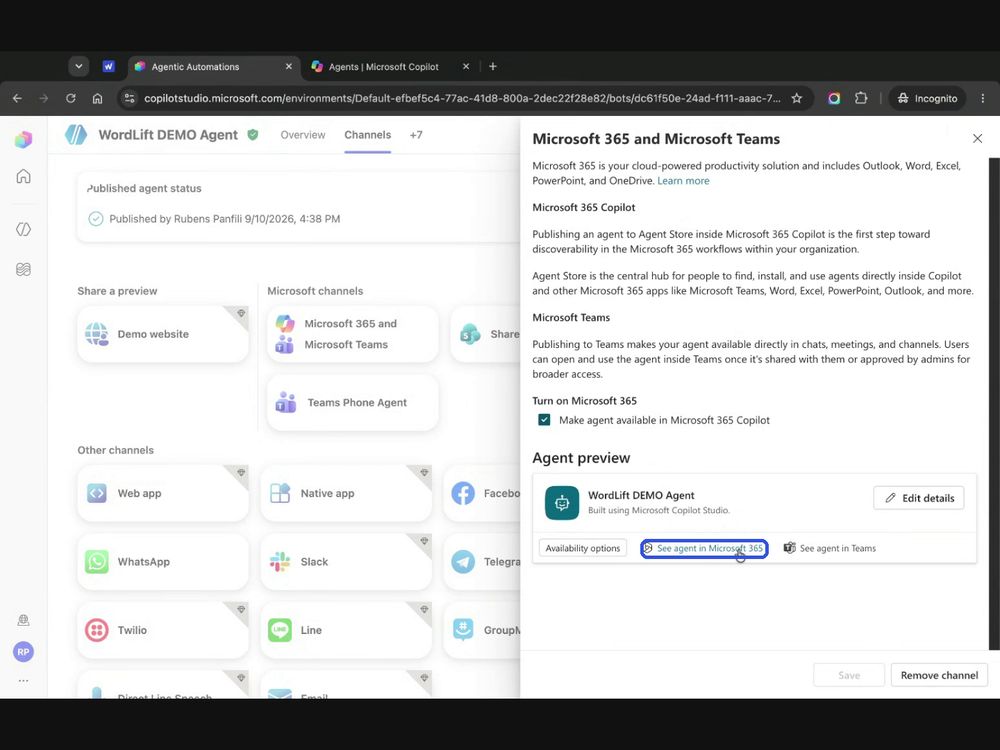Open Microsoft 365 and Microsoft Teams channel
Viewport: 1000px width, 750px height.
(x=353, y=334)
